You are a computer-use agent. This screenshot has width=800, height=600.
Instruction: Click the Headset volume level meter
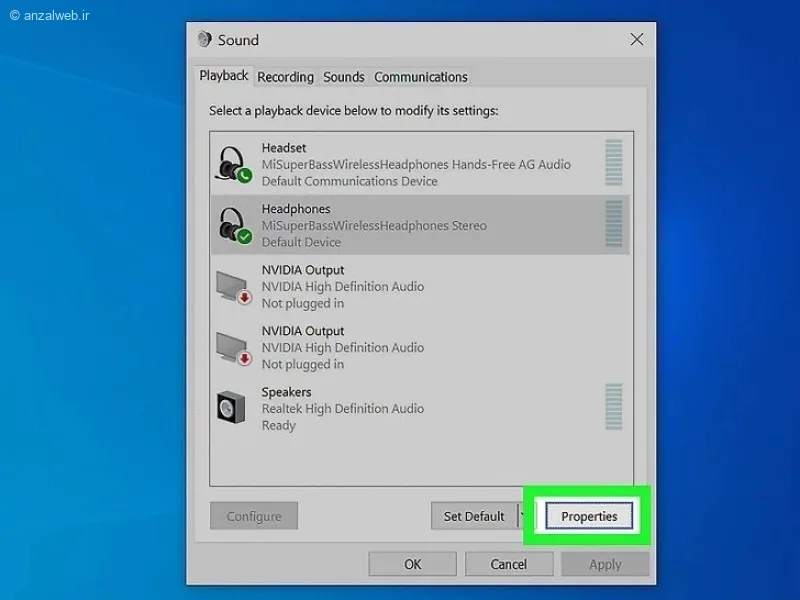tap(614, 163)
